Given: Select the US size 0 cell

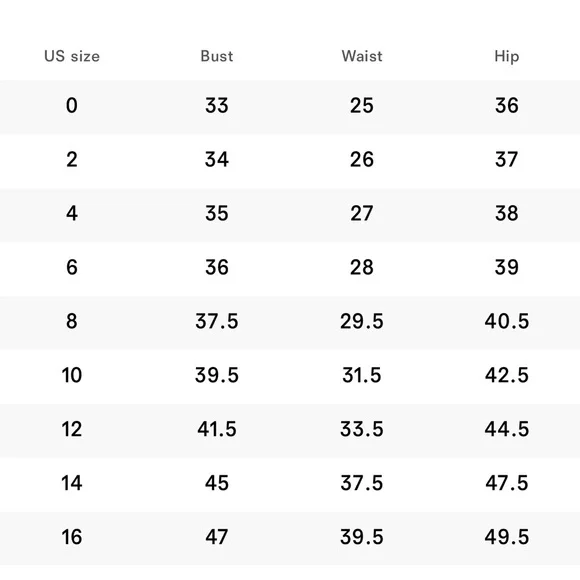Looking at the screenshot, I should click(x=72, y=105).
